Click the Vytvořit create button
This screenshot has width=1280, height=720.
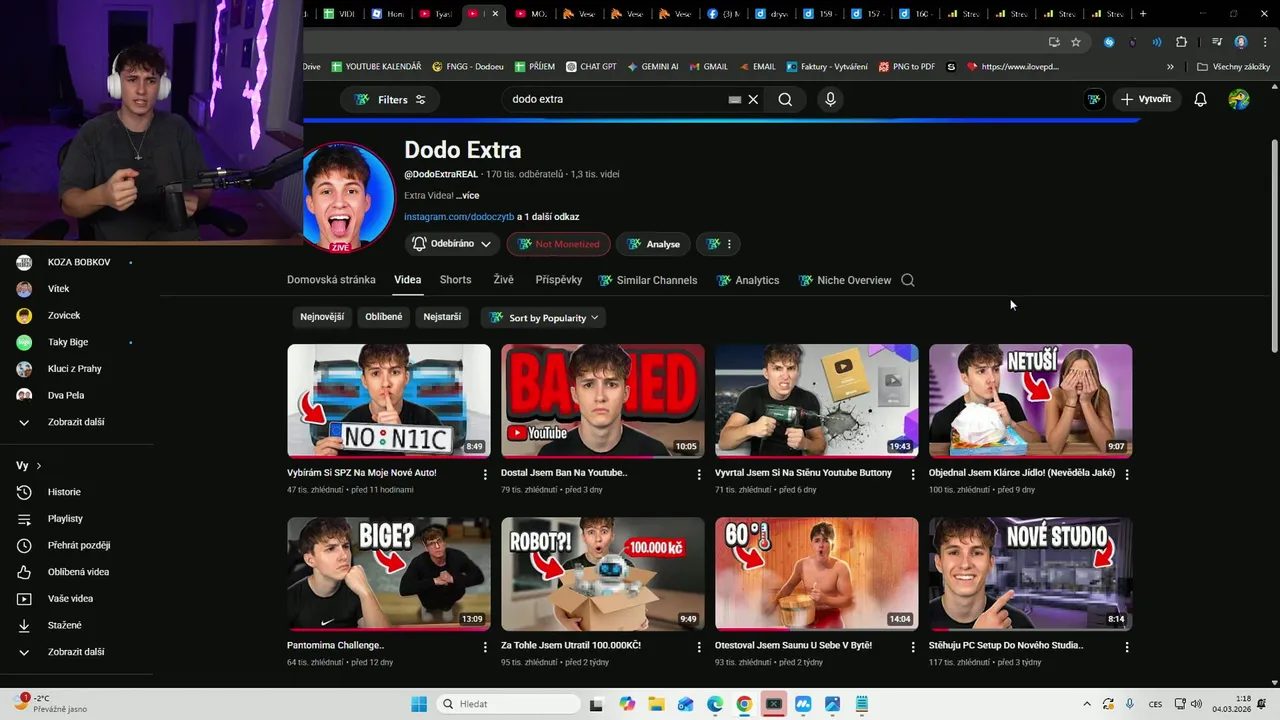pos(1146,99)
